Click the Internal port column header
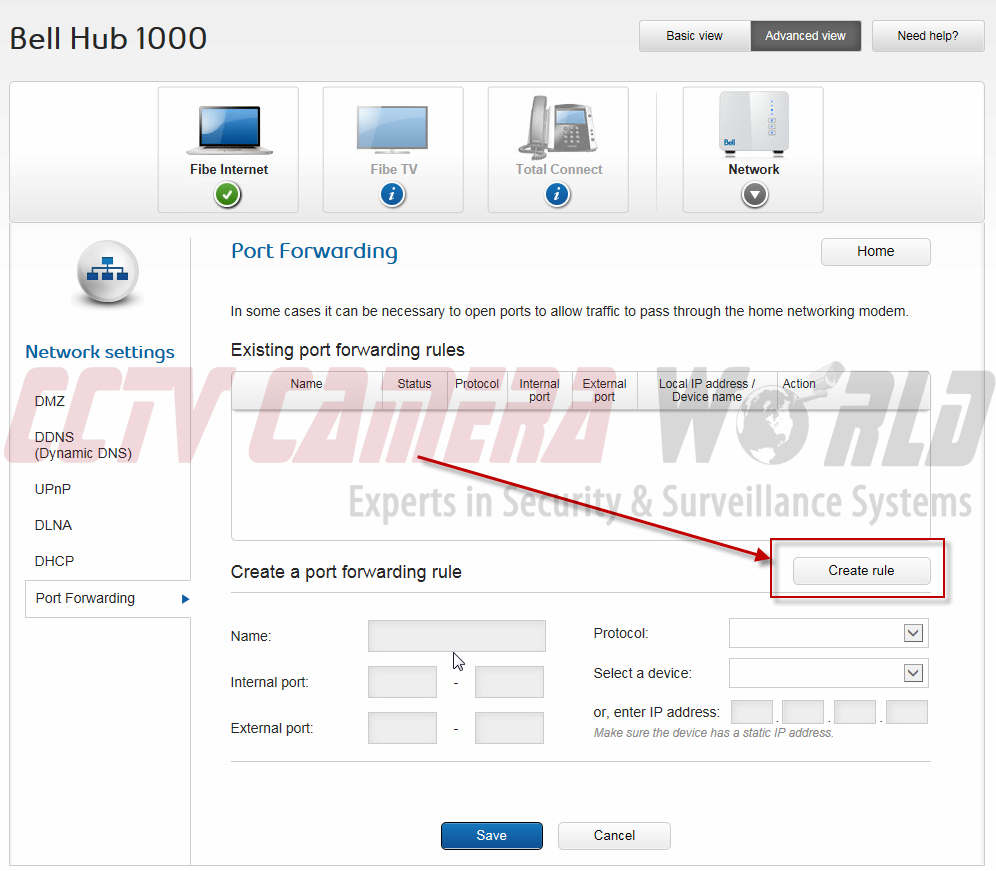 539,390
